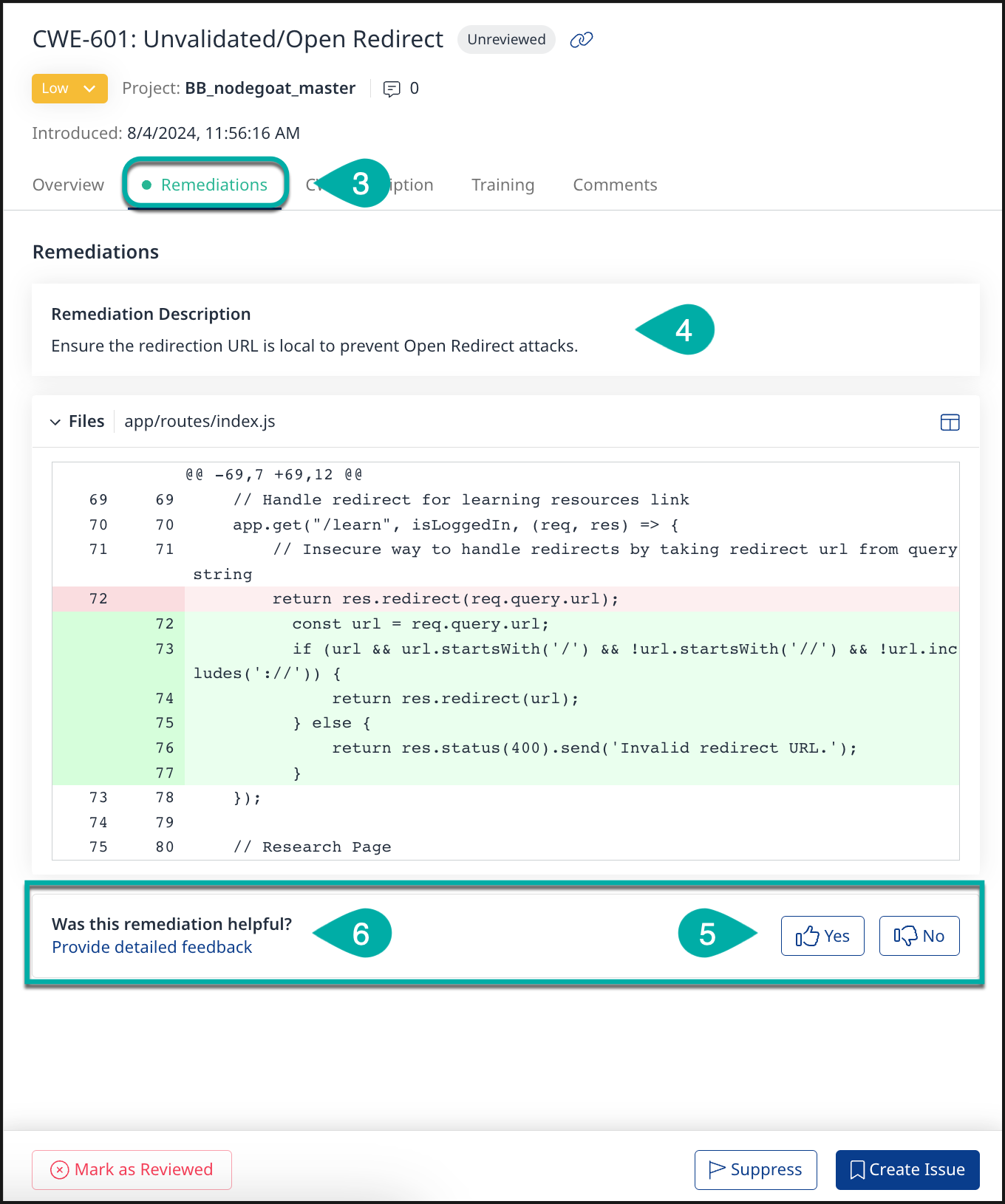1005x1204 pixels.
Task: Click Provide detailed feedback link
Action: pos(151,948)
